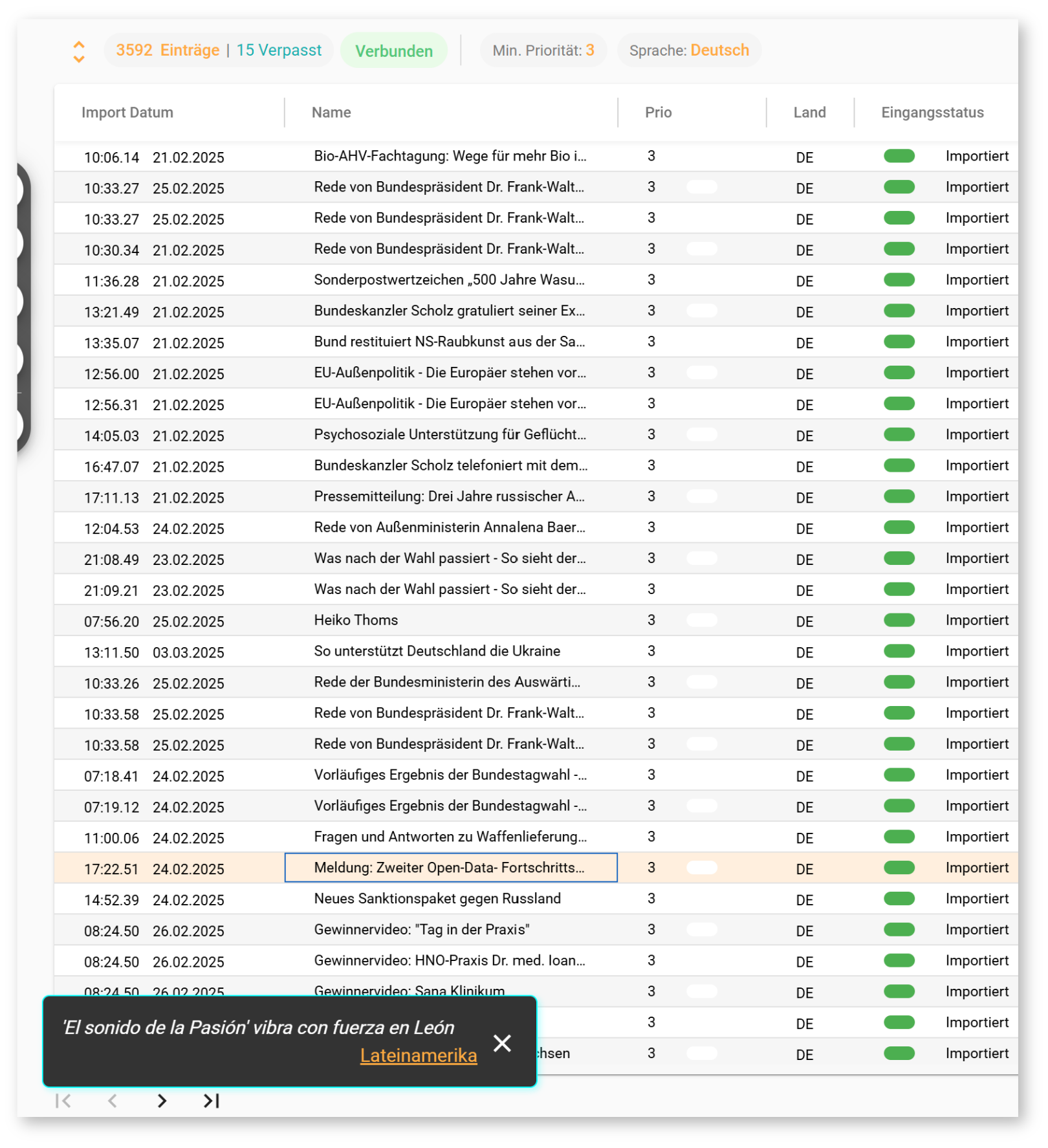The width and height of the screenshot is (1048, 1148).
Task: Toggle the Prio pill in the Heiko Thoms row
Action: pos(702,620)
